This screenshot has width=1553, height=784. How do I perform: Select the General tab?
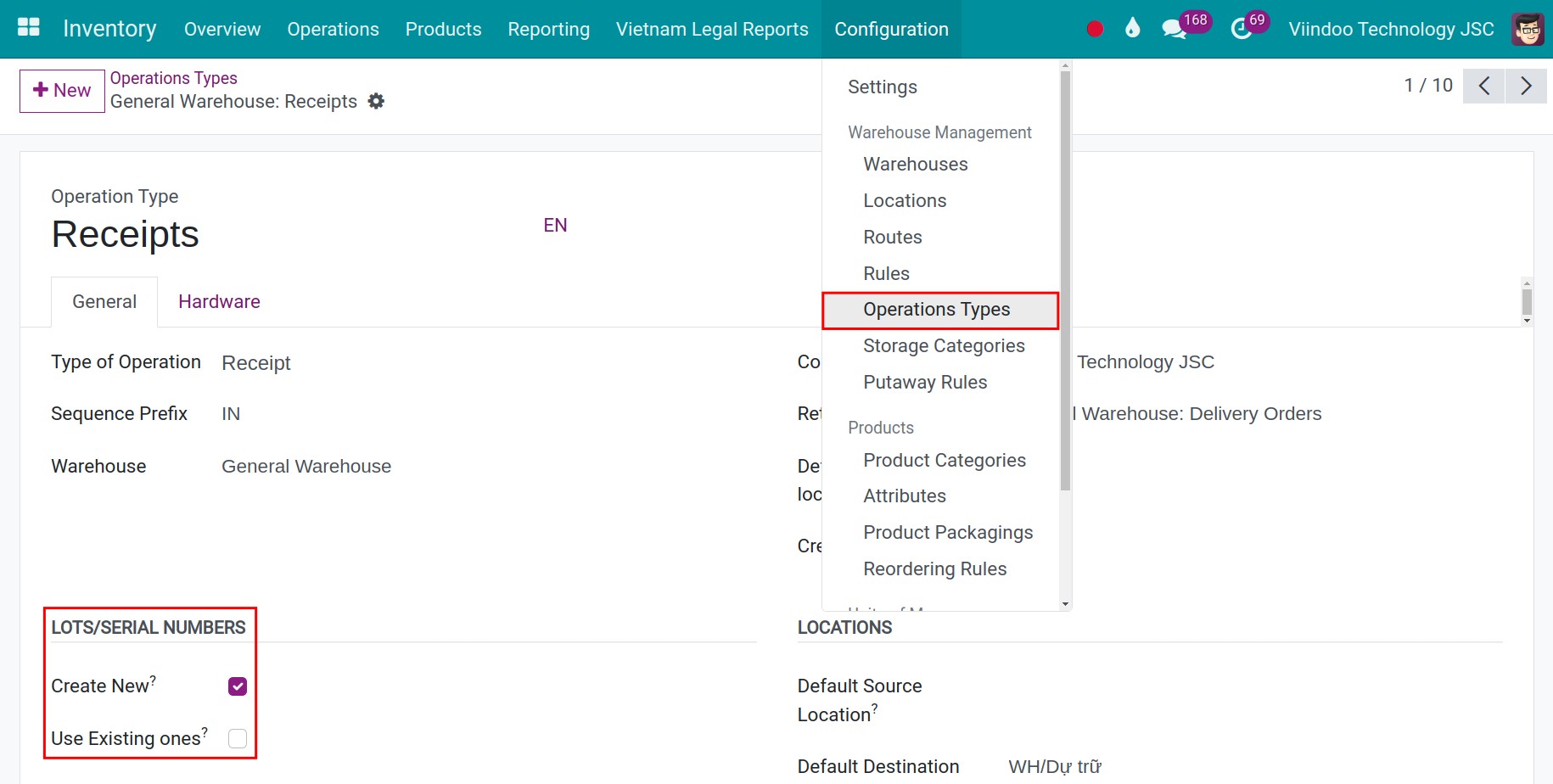[104, 302]
